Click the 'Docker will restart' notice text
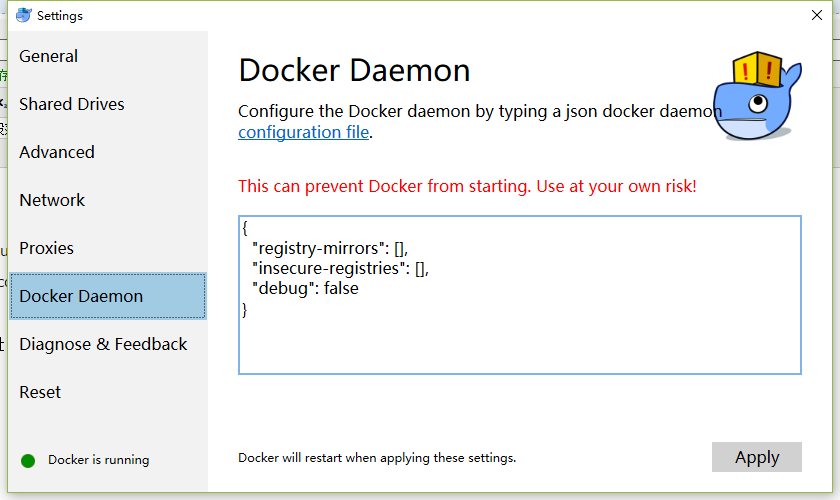 pyautogui.click(x=377, y=458)
